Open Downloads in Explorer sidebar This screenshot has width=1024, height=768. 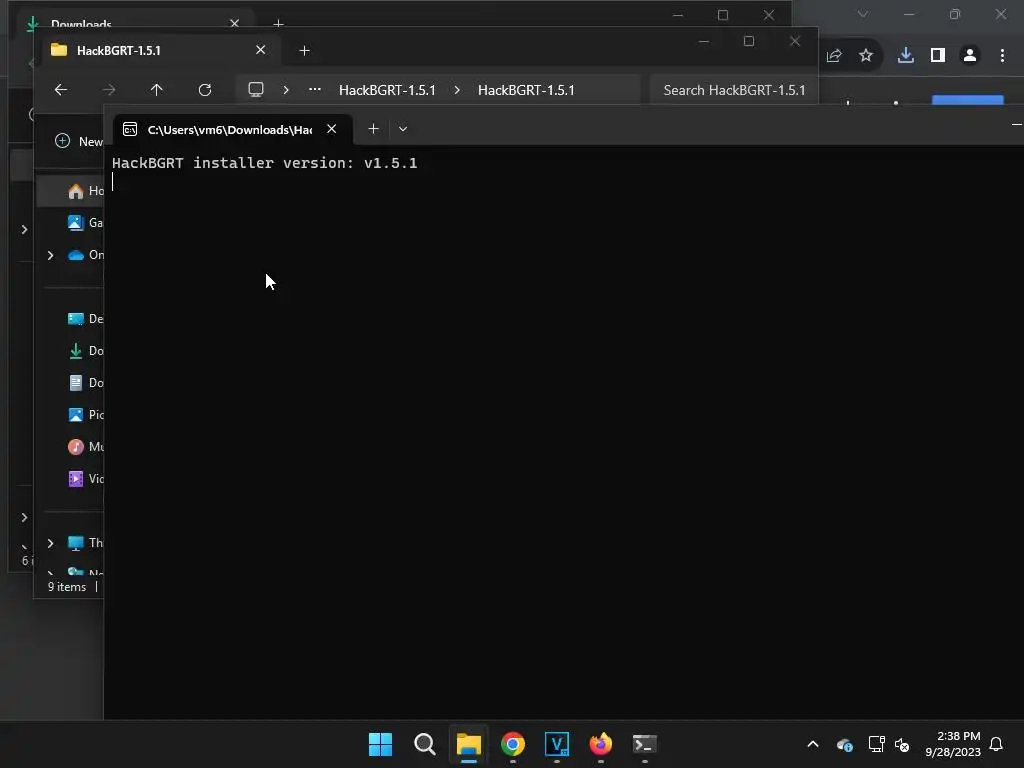coord(85,351)
